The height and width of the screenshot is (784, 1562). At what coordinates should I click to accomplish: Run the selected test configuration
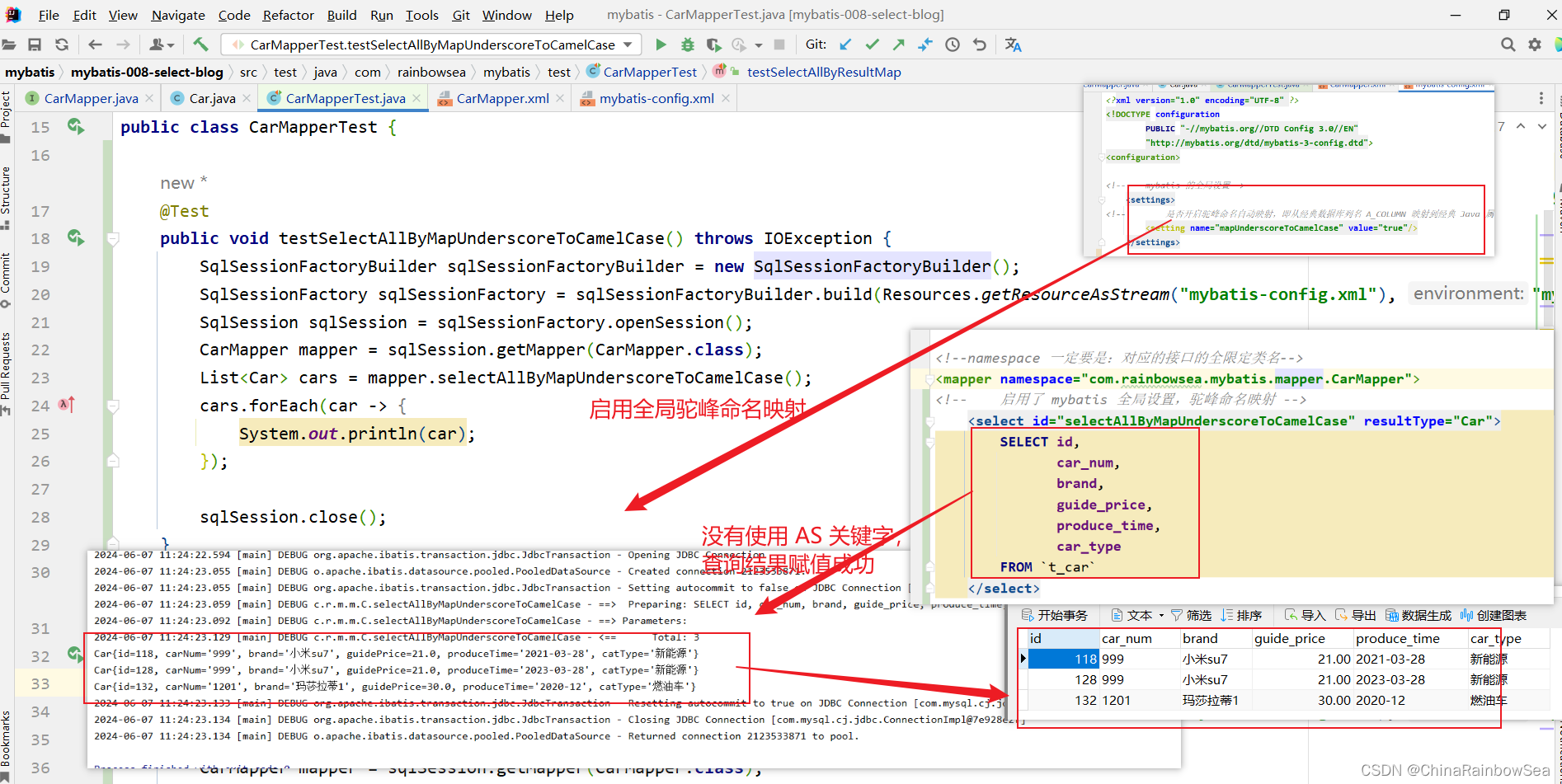(660, 45)
